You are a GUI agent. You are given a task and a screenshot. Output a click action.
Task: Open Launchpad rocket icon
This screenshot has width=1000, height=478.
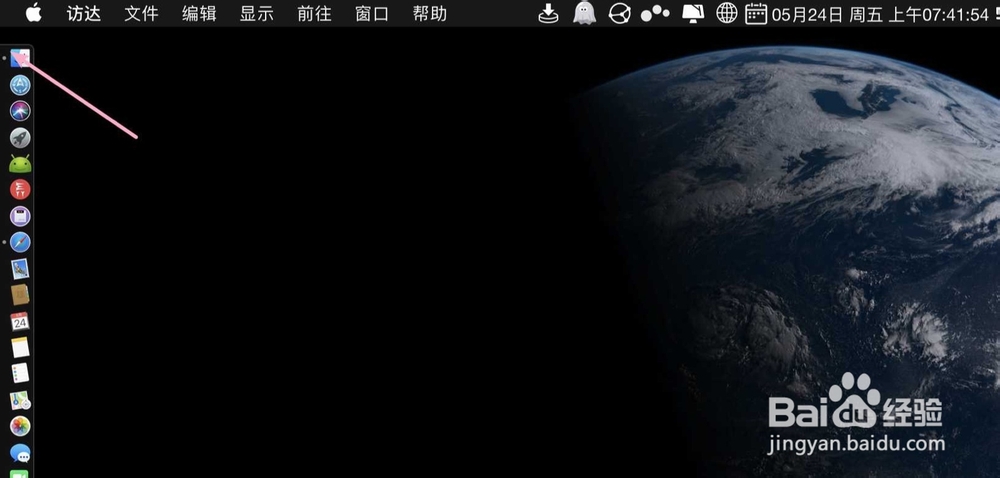[20, 138]
